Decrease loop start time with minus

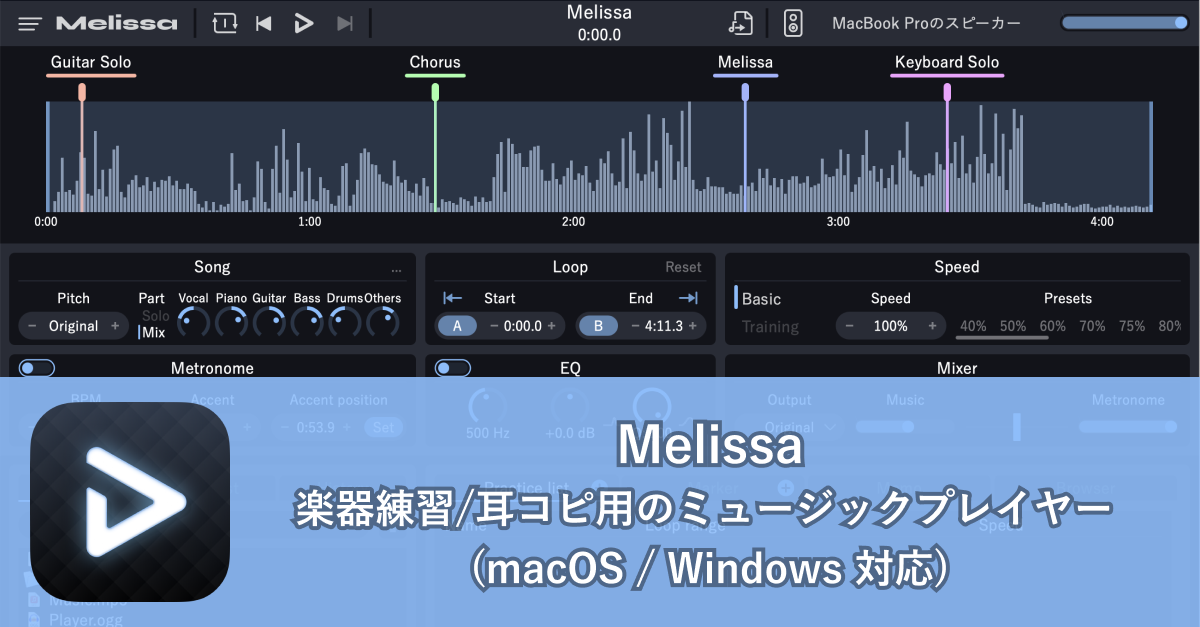tap(494, 326)
